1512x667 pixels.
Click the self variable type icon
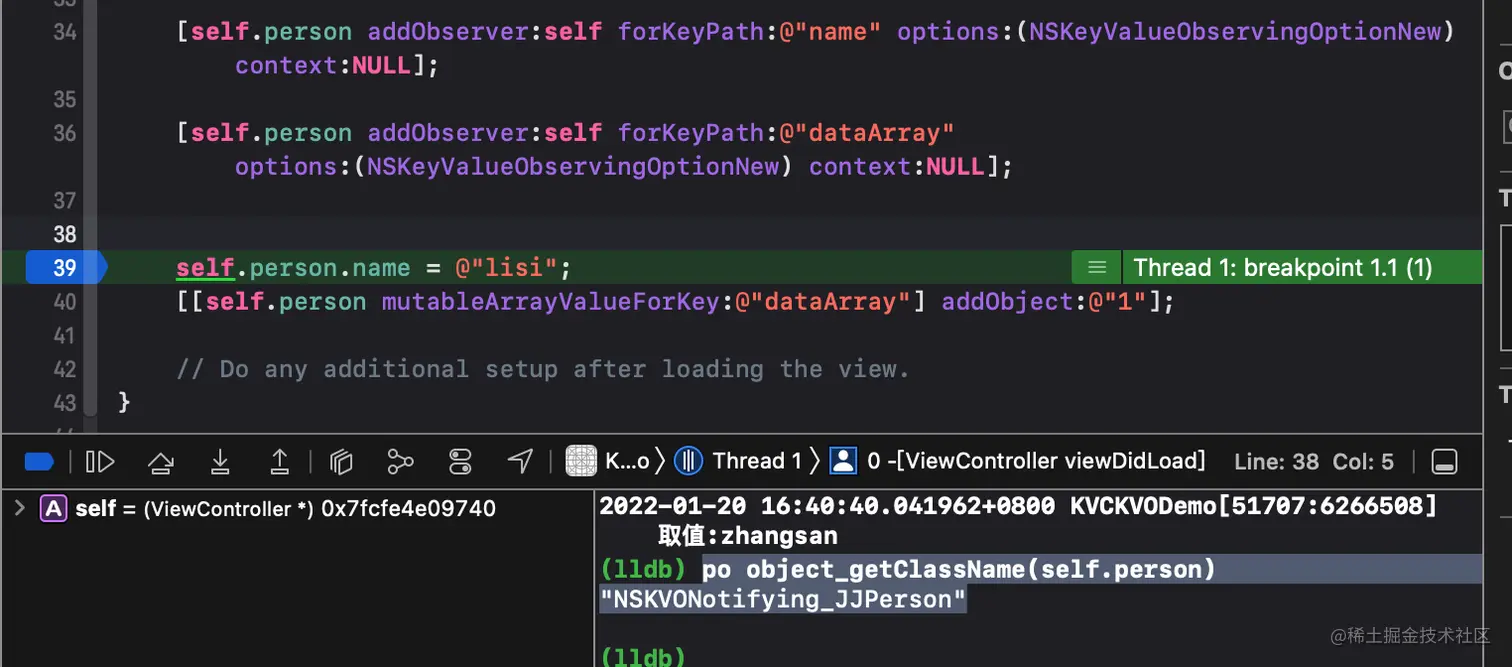(53, 508)
